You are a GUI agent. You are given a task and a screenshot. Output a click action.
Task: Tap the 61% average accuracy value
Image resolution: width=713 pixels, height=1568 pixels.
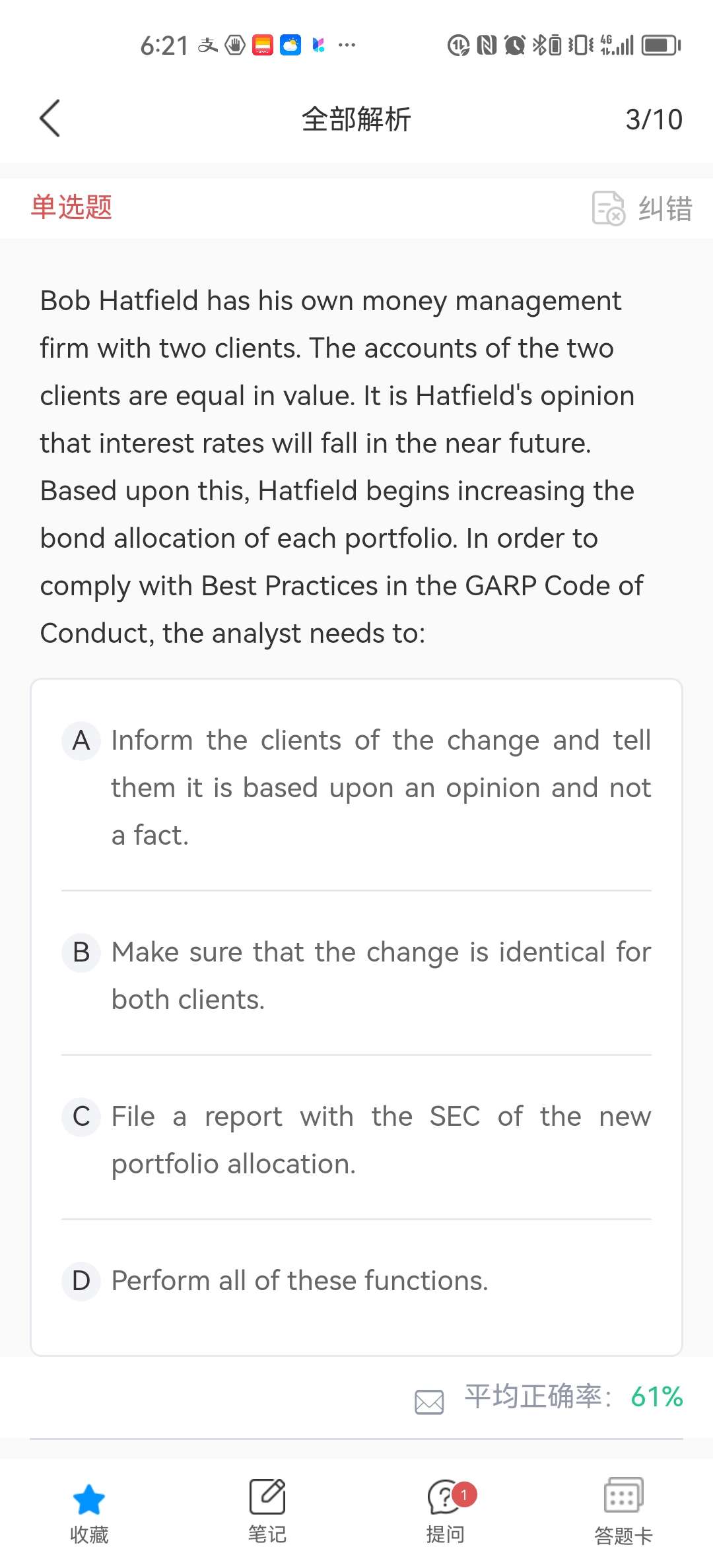click(656, 1397)
